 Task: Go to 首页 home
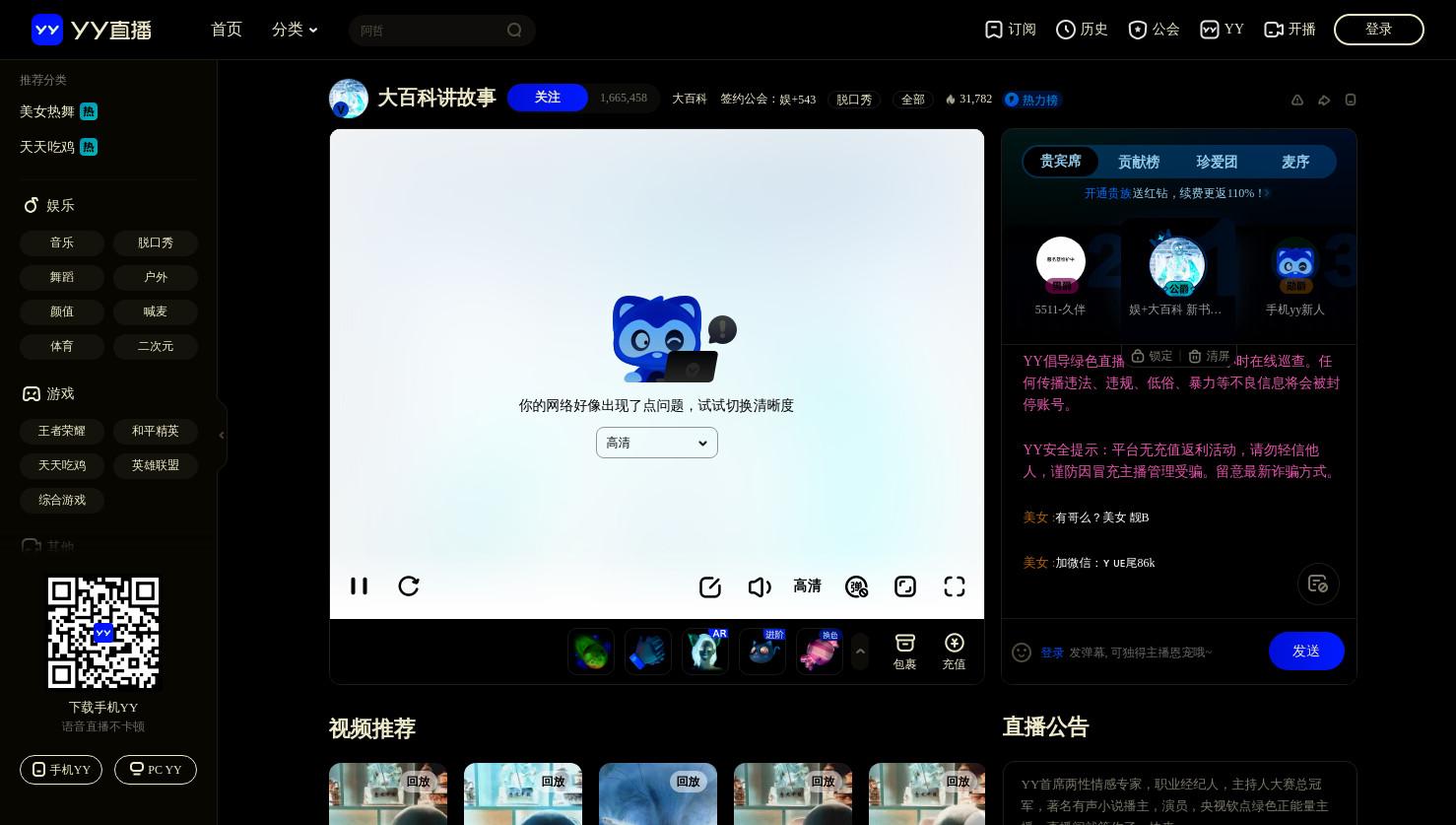pyautogui.click(x=227, y=30)
